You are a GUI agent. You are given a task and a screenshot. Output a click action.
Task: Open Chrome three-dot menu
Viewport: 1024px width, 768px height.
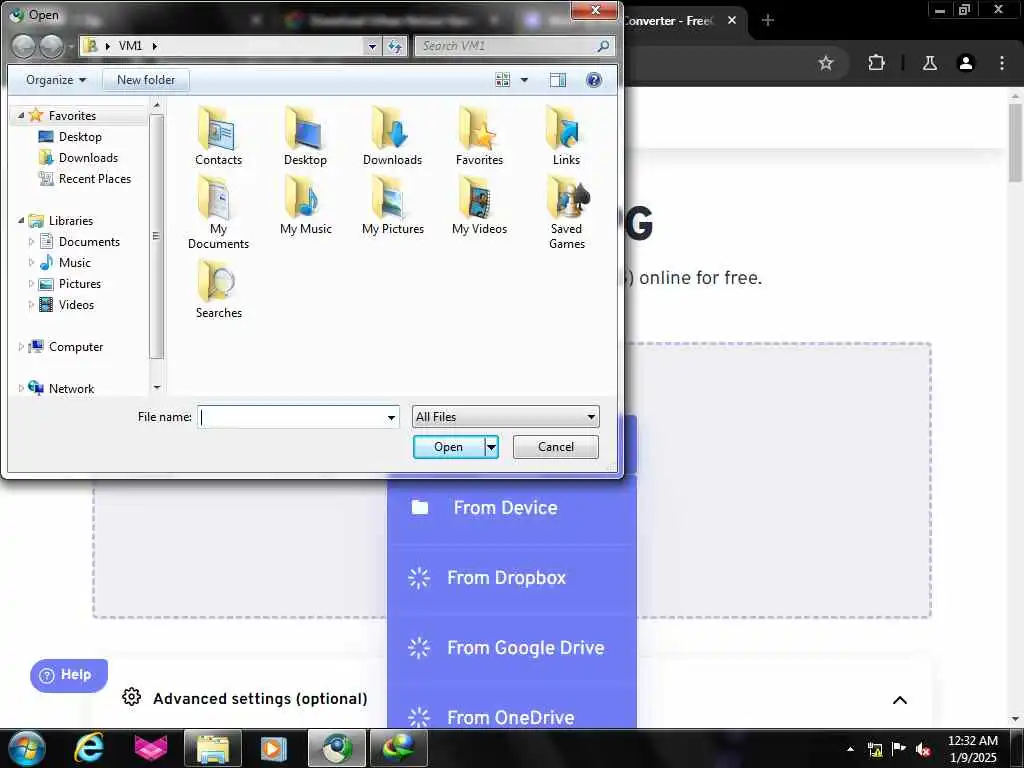[x=1002, y=63]
